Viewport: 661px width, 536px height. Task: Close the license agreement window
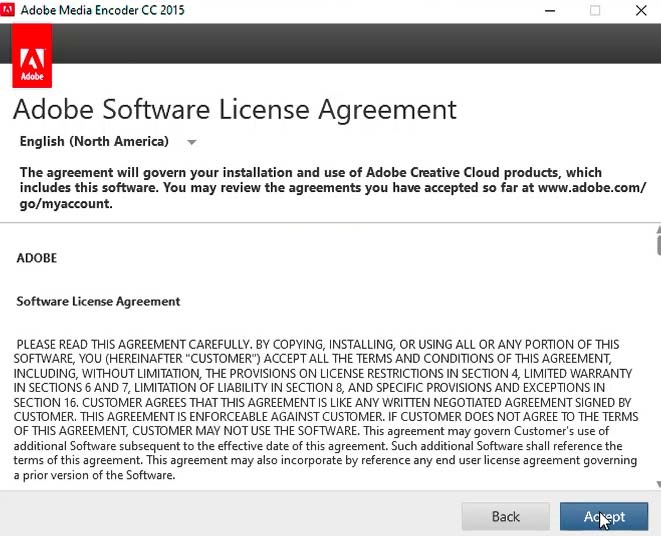[x=640, y=11]
